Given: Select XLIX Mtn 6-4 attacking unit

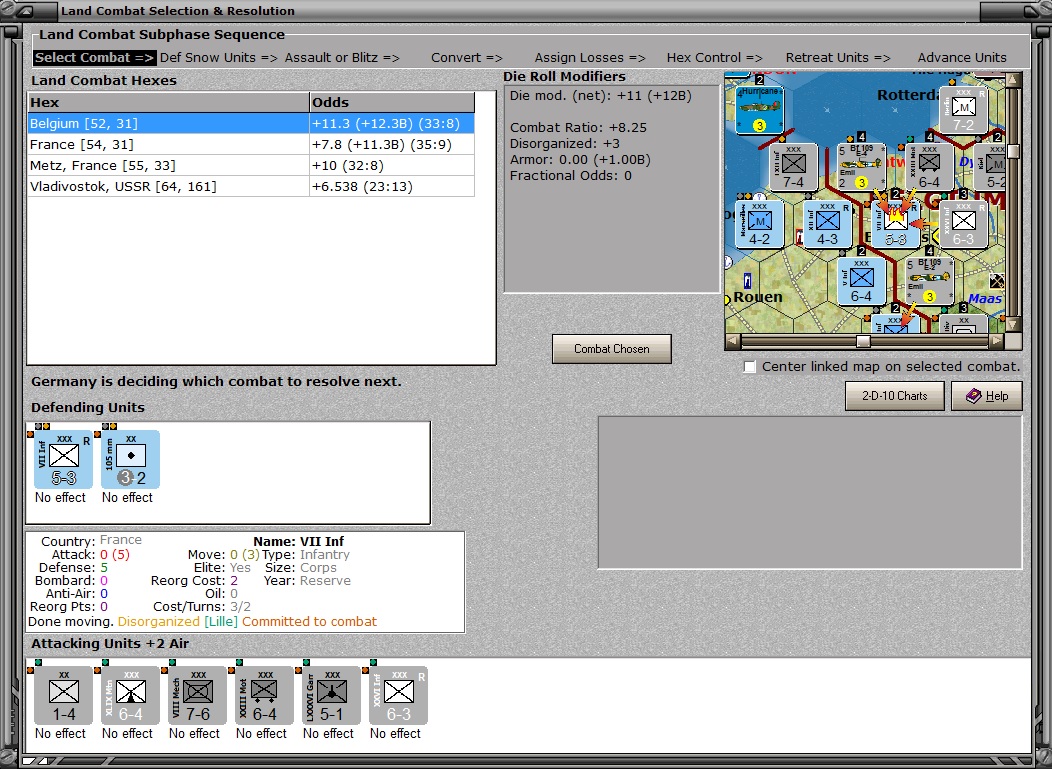Looking at the screenshot, I should click(131, 695).
